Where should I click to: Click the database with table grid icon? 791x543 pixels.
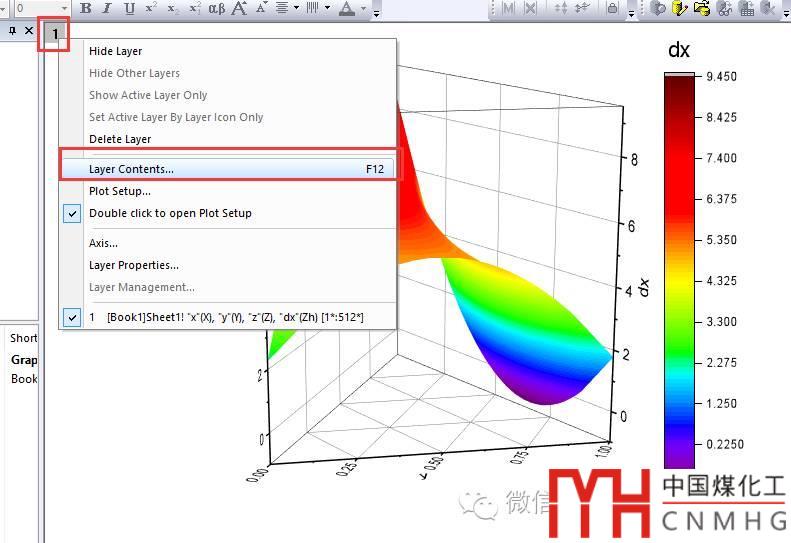(x=747, y=8)
